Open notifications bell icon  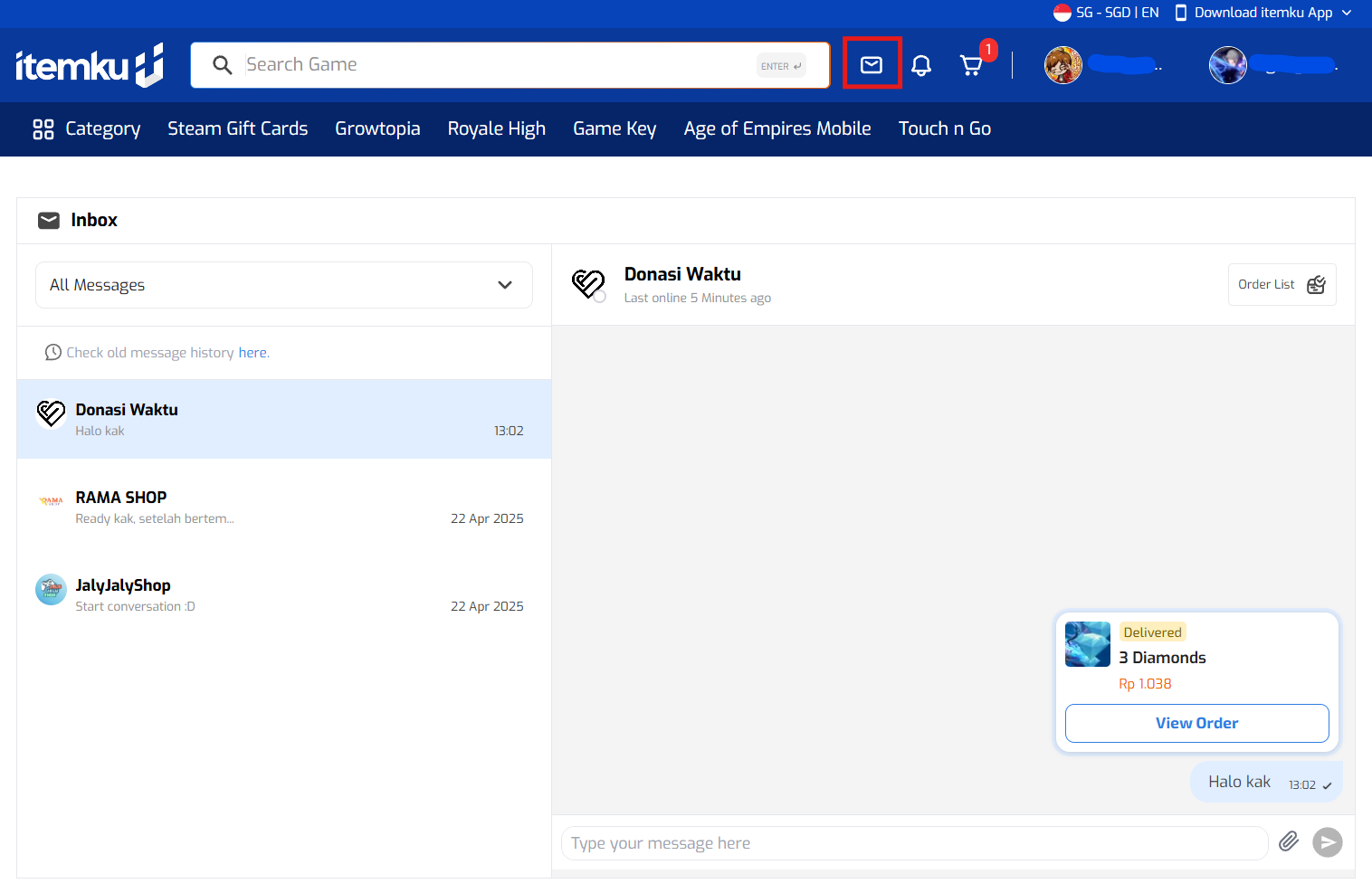[x=920, y=65]
